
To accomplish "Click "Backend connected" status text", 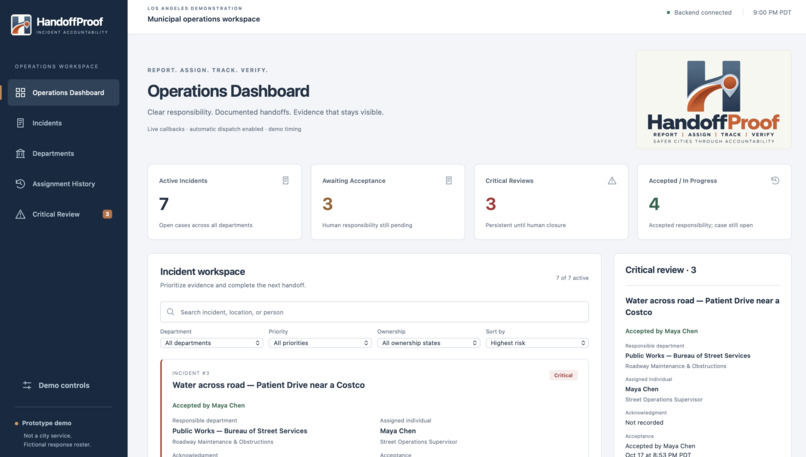I will coord(703,12).
